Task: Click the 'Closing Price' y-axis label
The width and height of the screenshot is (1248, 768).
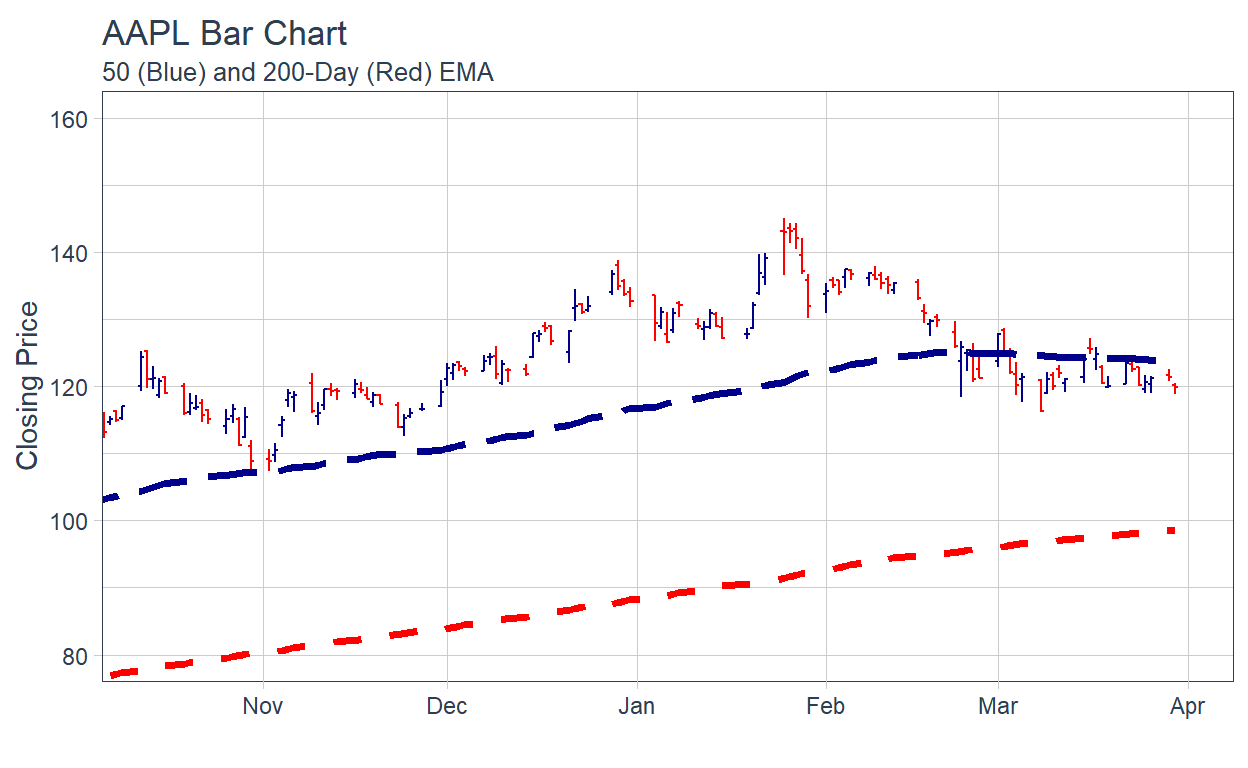Action: tap(27, 385)
